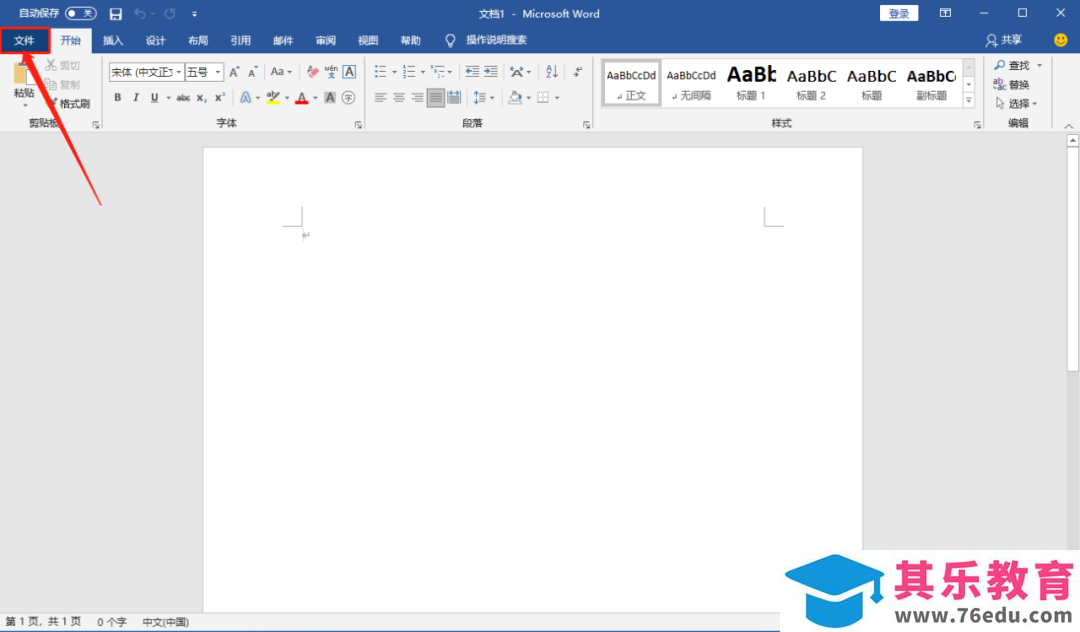Click the Undo arrow icon
The image size is (1080, 632).
(140, 14)
